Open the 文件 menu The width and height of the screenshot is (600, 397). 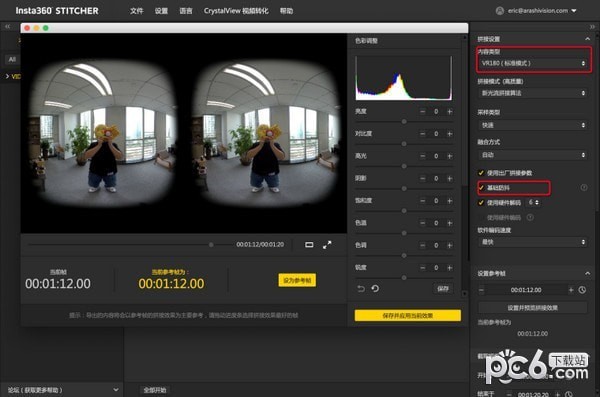(x=137, y=11)
